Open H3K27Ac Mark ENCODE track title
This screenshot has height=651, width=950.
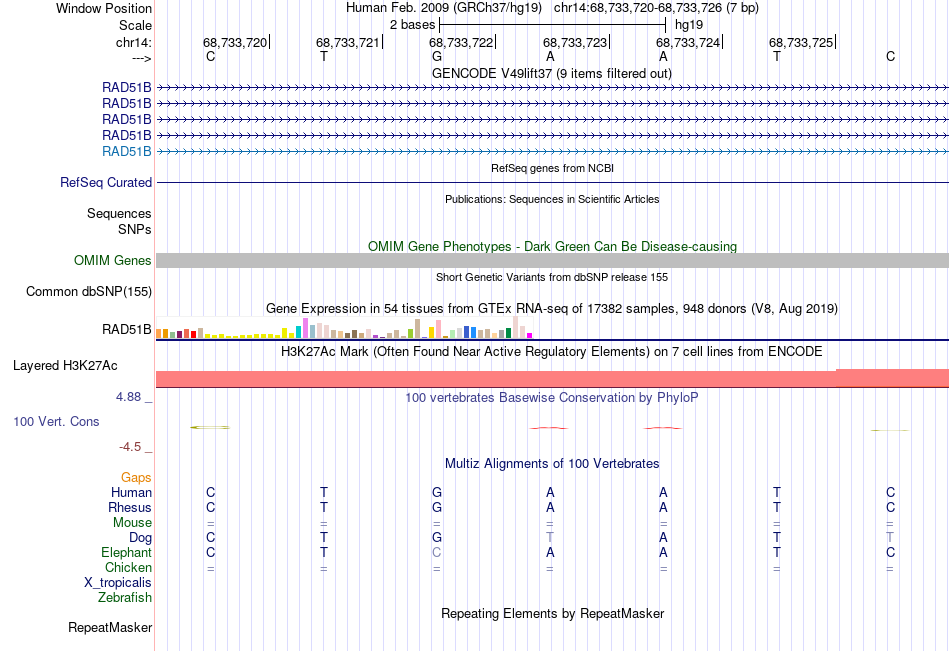(x=552, y=352)
